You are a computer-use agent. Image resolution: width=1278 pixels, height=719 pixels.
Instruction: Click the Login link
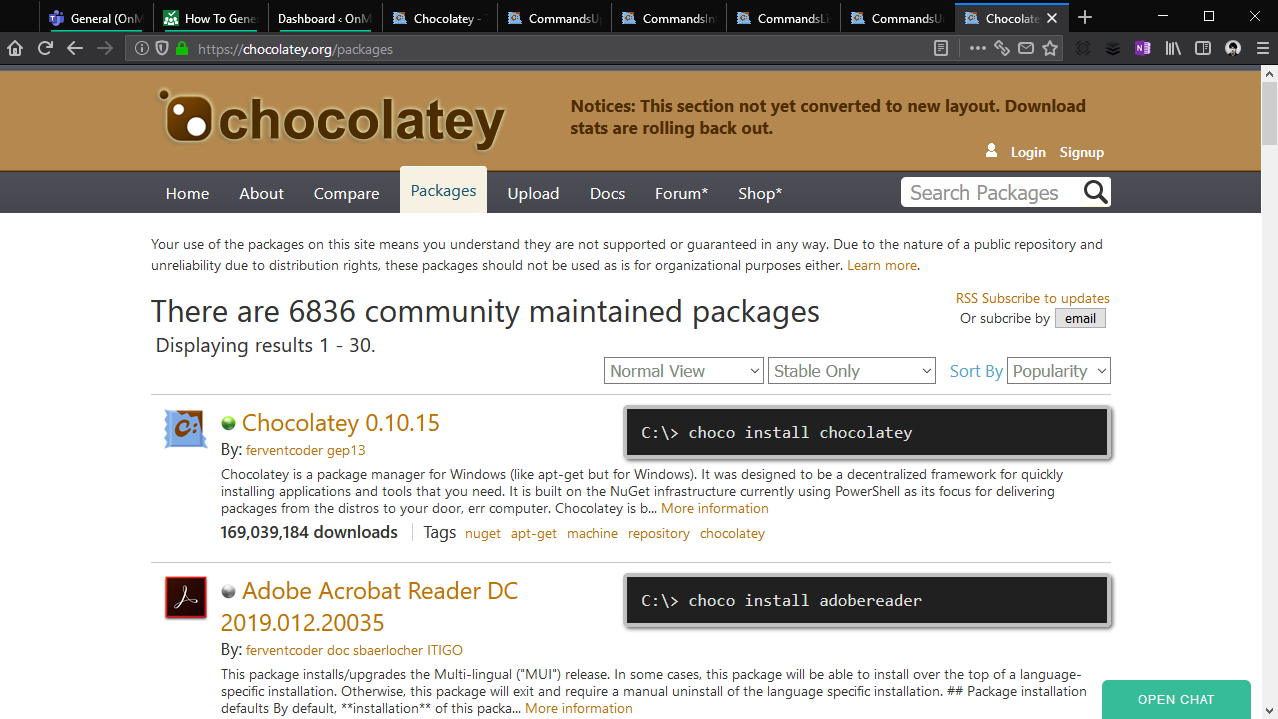(x=1028, y=152)
